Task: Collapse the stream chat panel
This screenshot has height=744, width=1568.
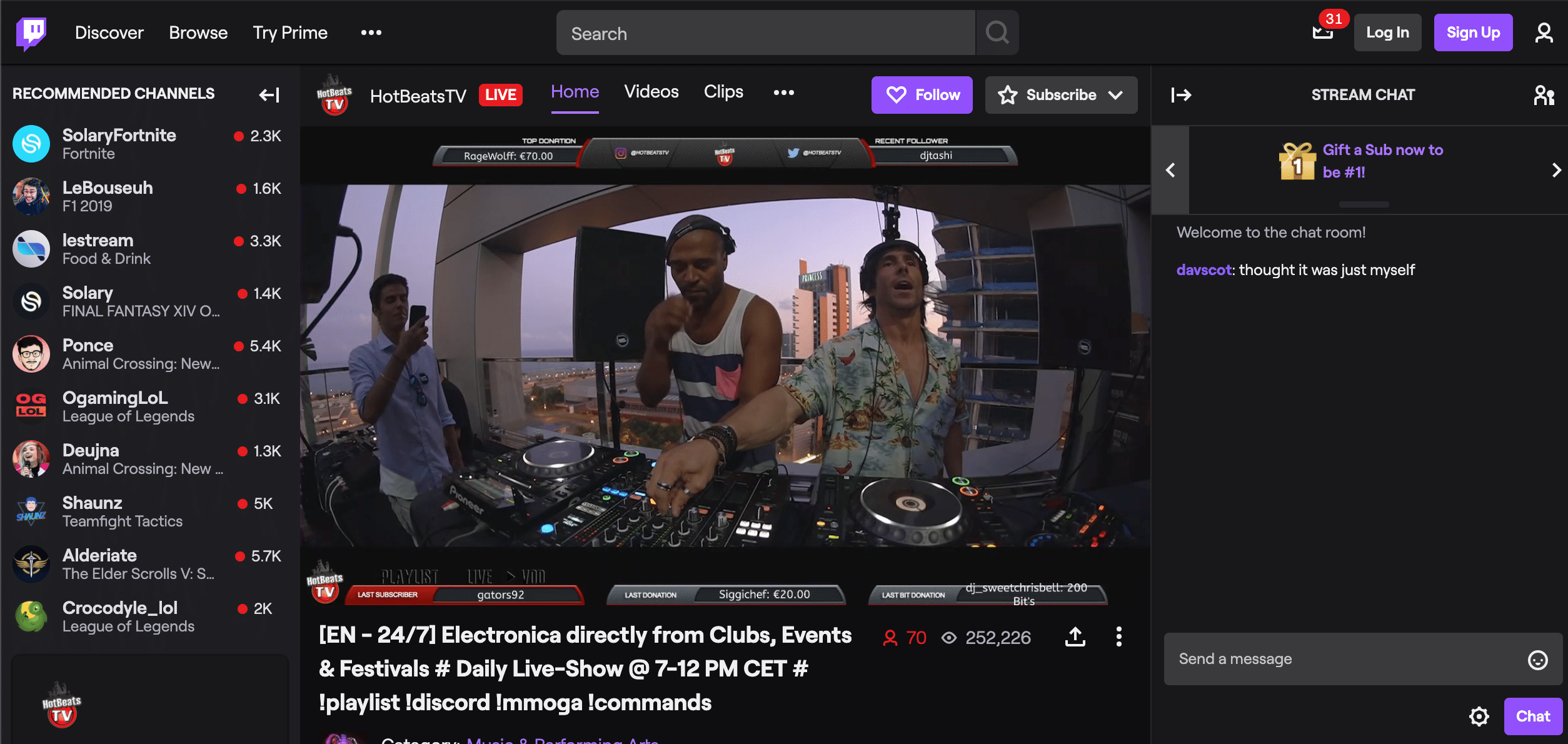Action: click(x=1181, y=95)
